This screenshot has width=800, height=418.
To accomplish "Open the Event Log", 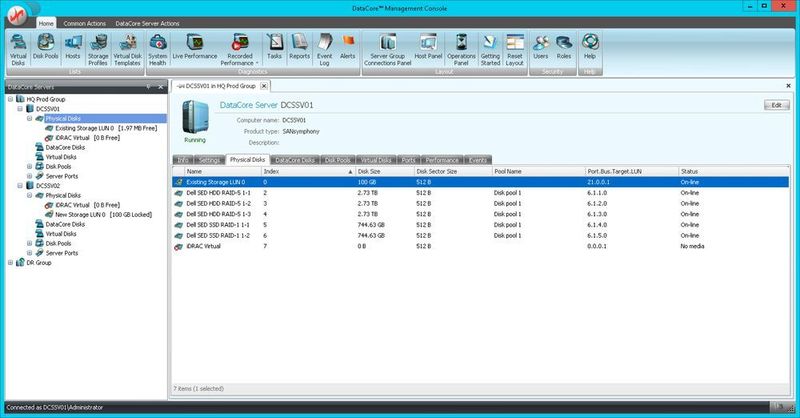I will coord(324,50).
